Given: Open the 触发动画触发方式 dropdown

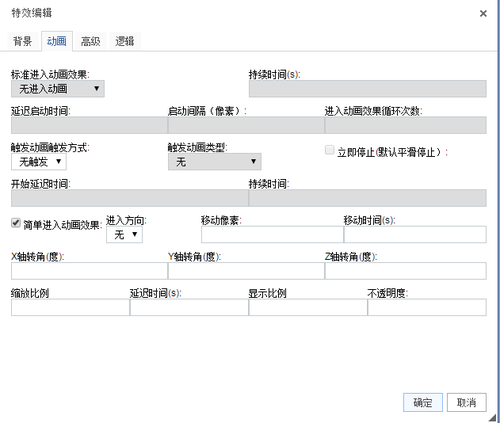Looking at the screenshot, I should (39, 162).
